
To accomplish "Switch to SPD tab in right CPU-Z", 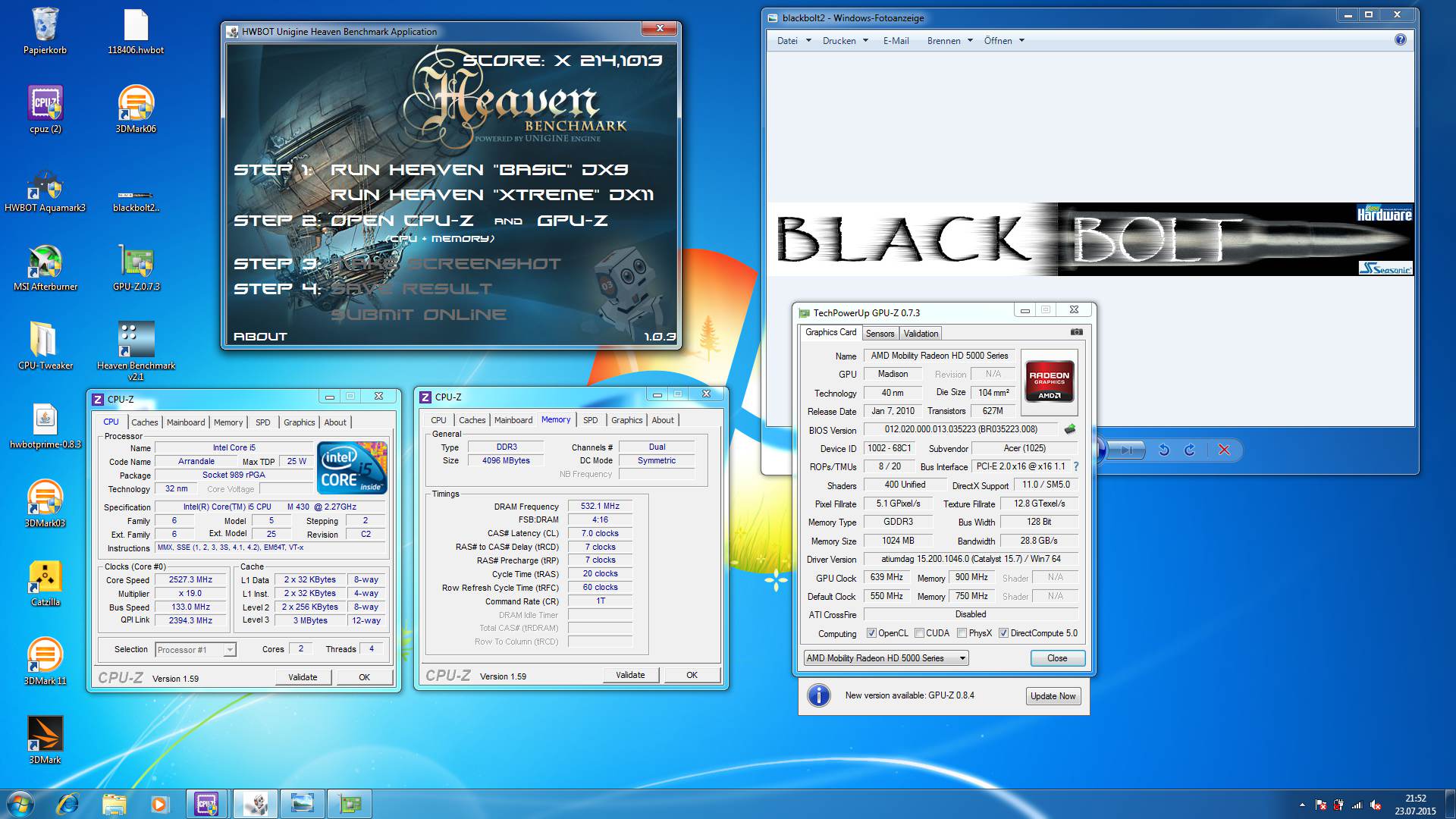I will [590, 420].
